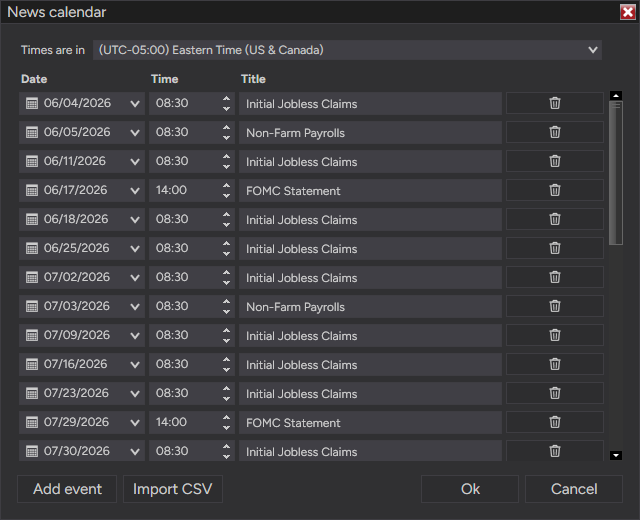Edit title of 07/29/2026 FOMC Statement

click(370, 422)
